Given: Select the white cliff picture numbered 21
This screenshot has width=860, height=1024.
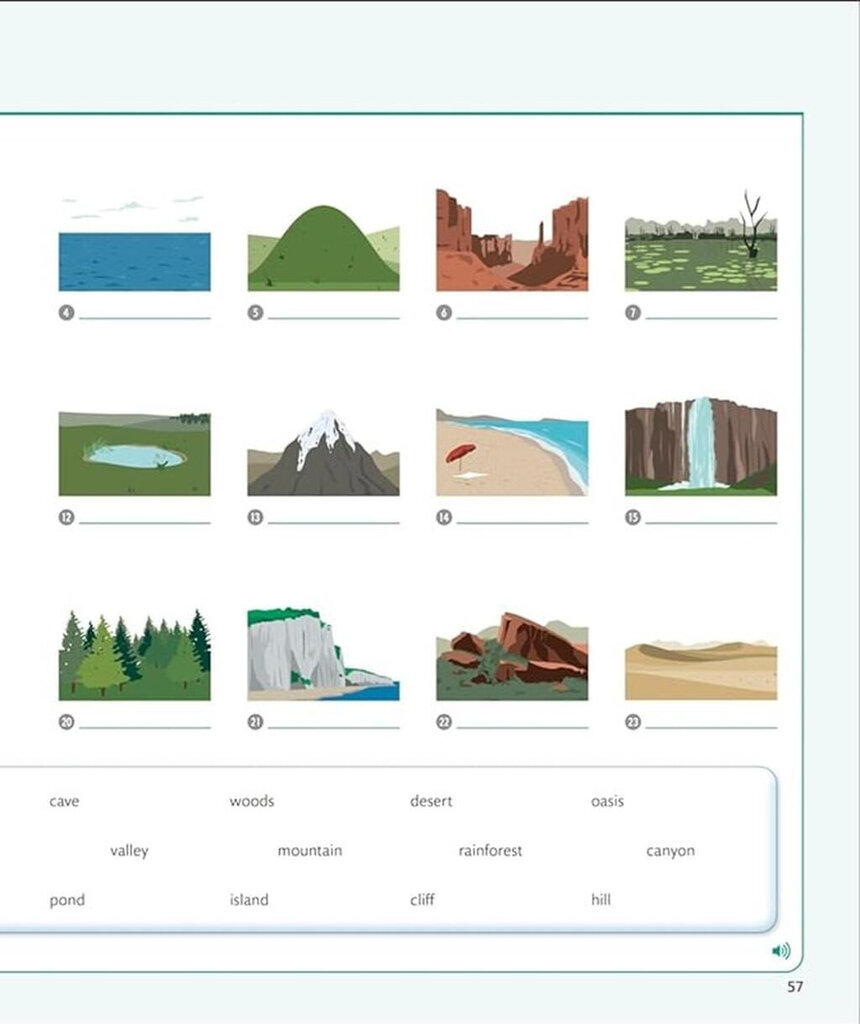Looking at the screenshot, I should click(x=323, y=654).
